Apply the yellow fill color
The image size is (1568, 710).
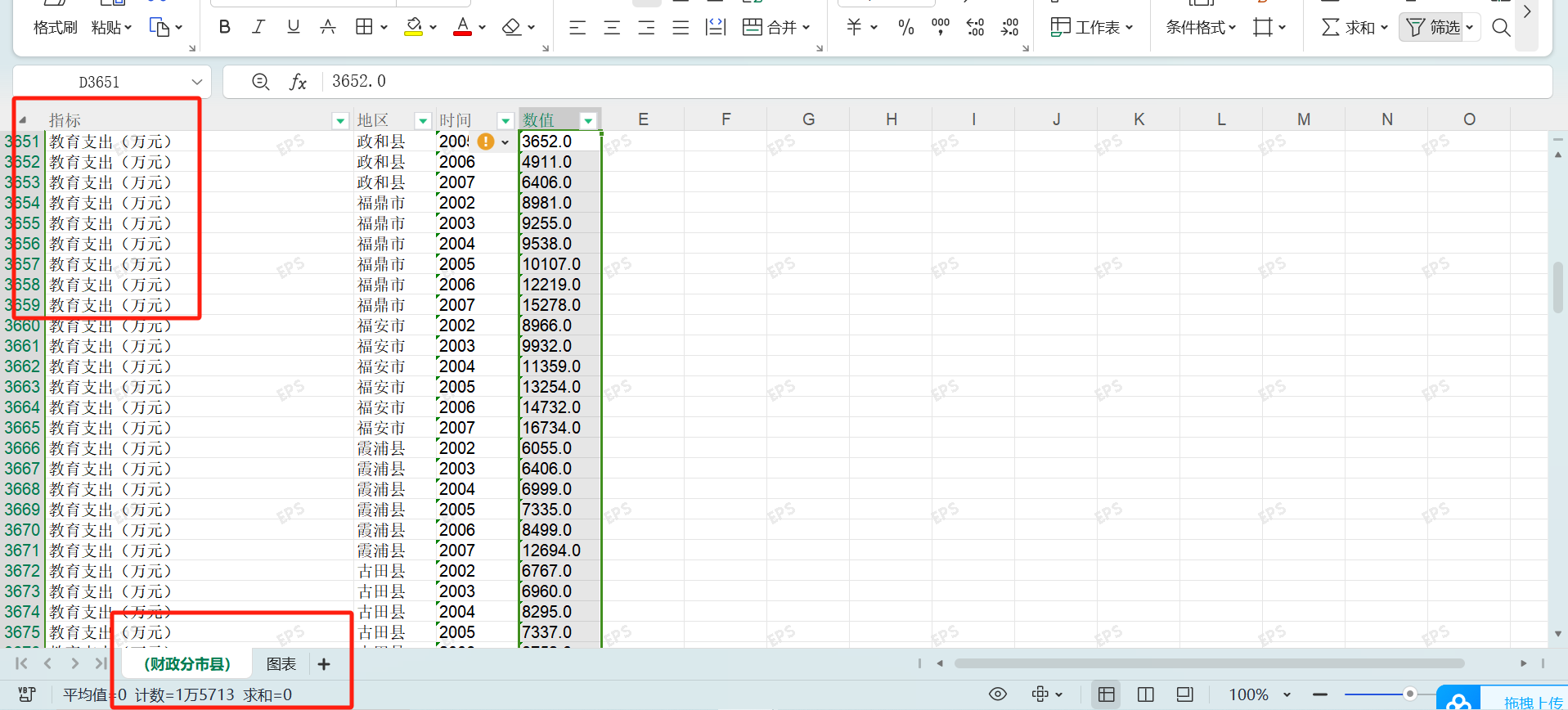coord(414,27)
